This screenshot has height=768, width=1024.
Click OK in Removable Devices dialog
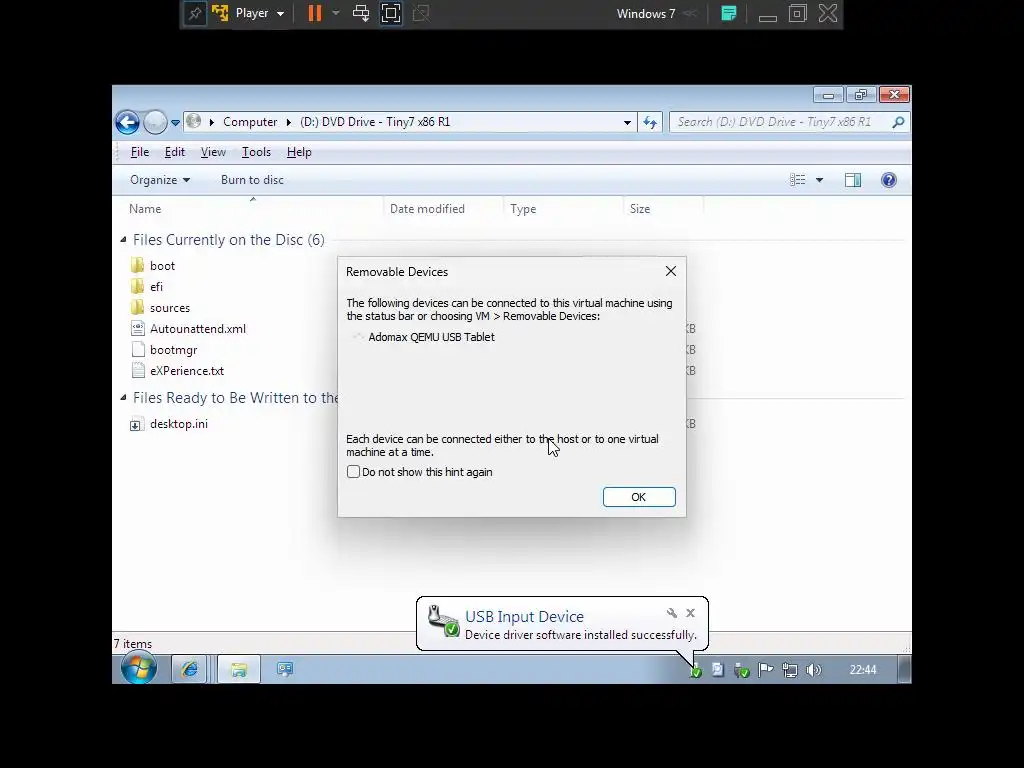click(639, 497)
